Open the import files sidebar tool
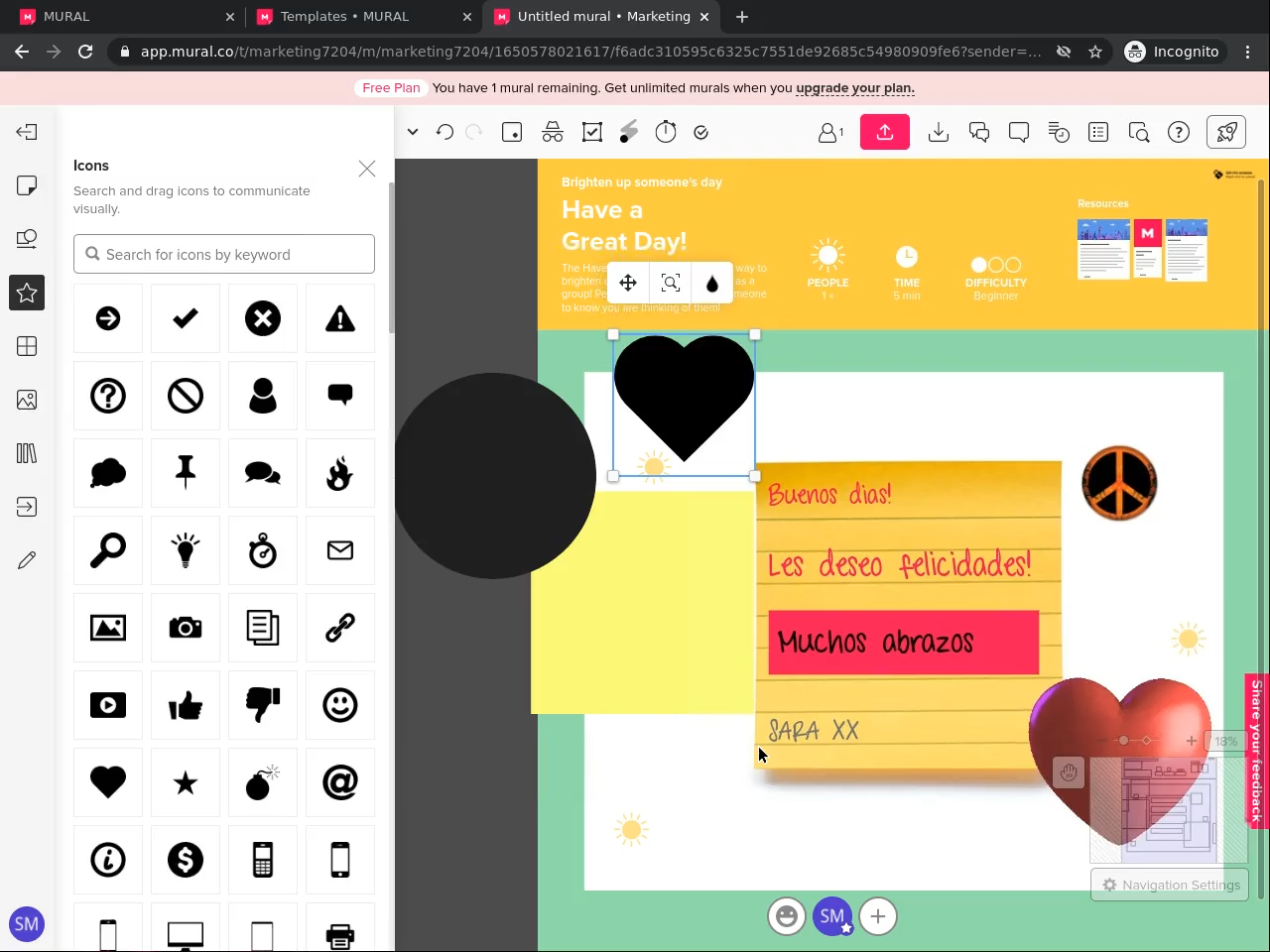This screenshot has width=1270, height=952. click(x=27, y=507)
